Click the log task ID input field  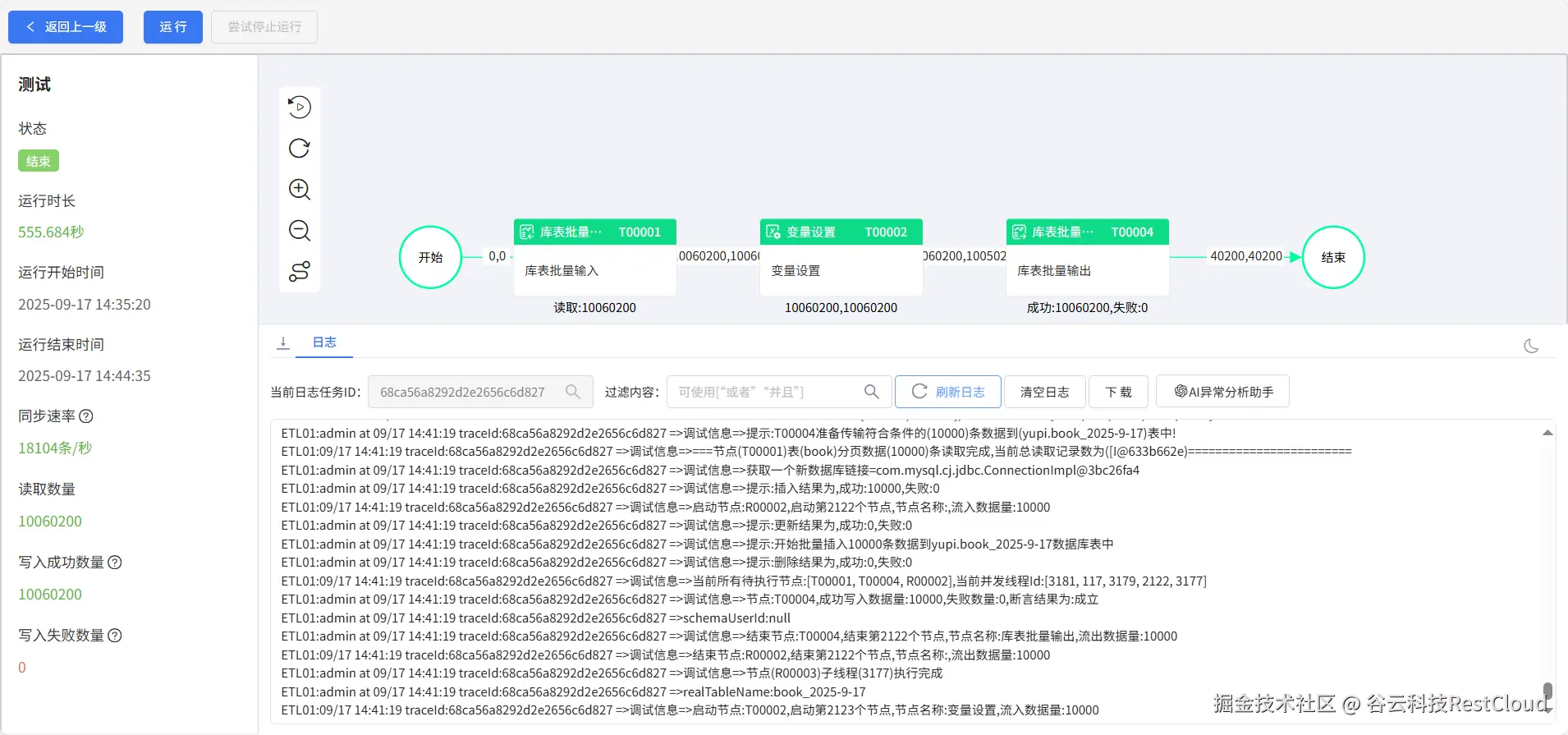pos(480,392)
